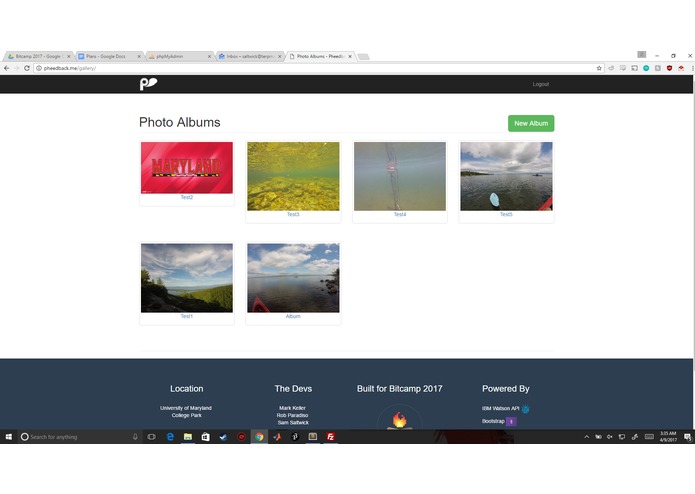Click the New Album button
The width and height of the screenshot is (695, 494).
tap(531, 123)
